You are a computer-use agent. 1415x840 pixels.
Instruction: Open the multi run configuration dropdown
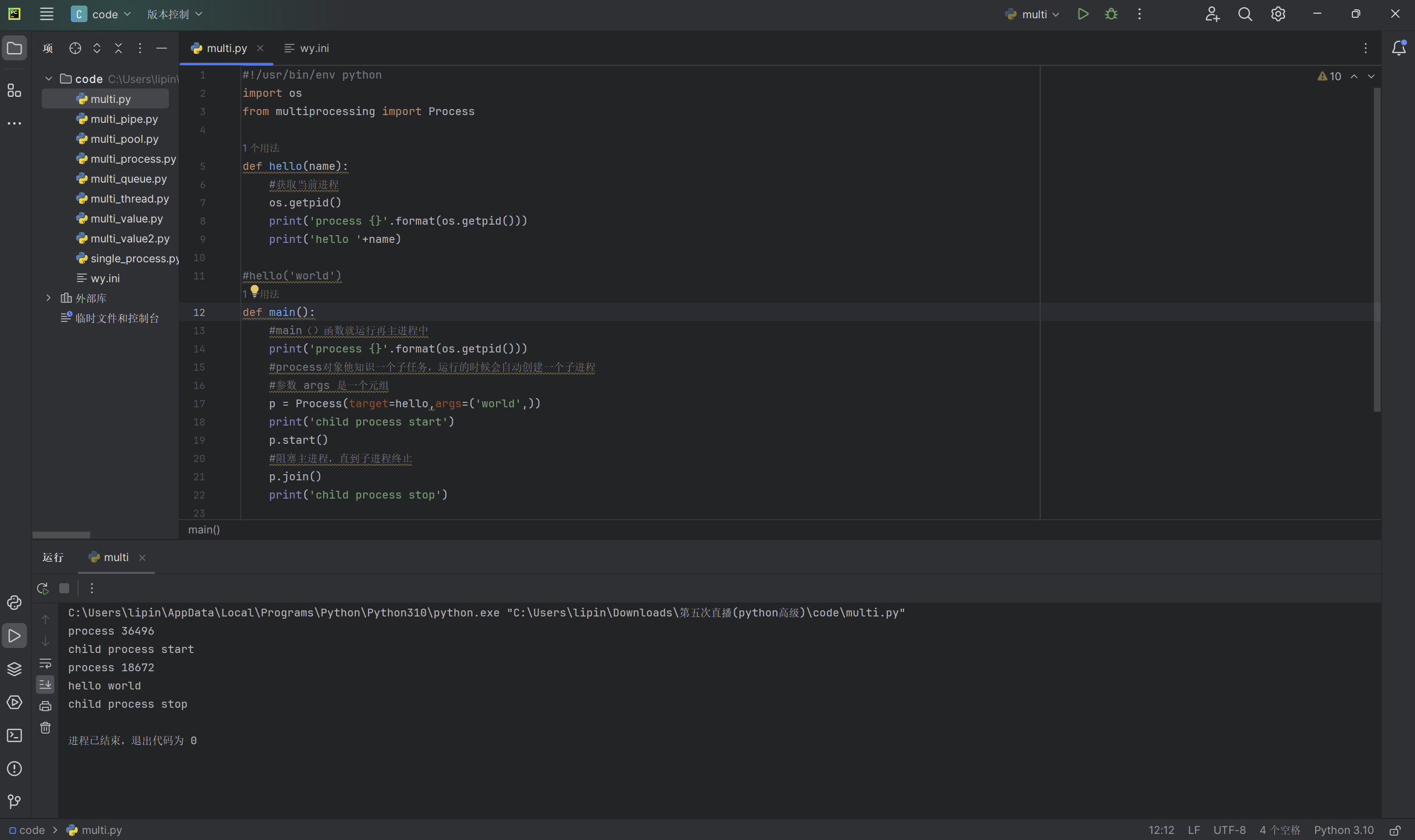click(x=1032, y=14)
